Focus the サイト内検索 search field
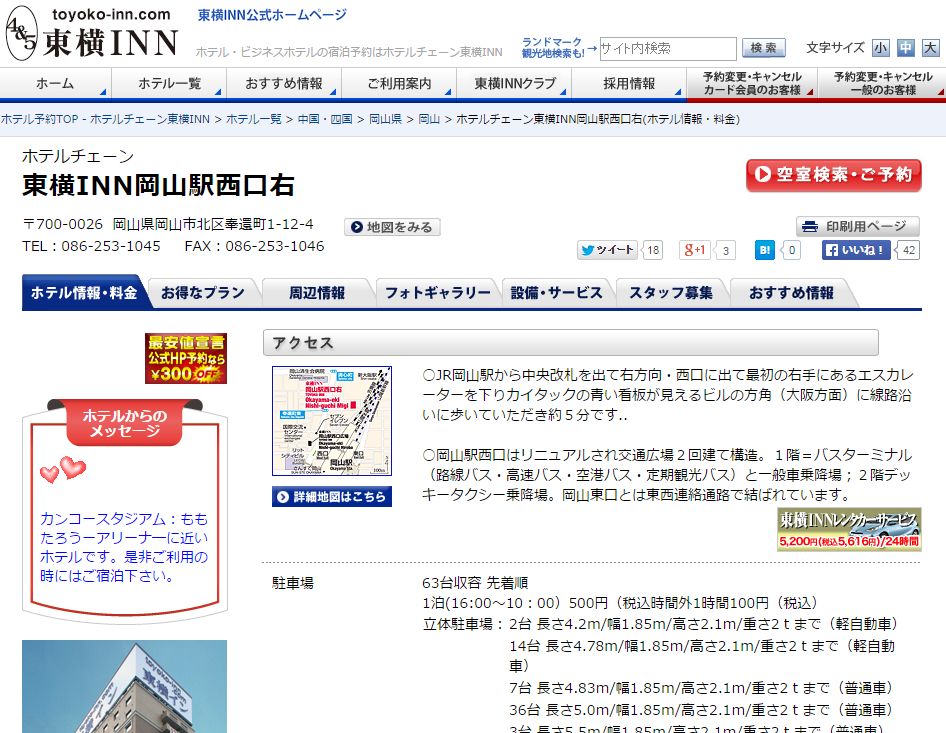946x733 pixels. [x=667, y=48]
